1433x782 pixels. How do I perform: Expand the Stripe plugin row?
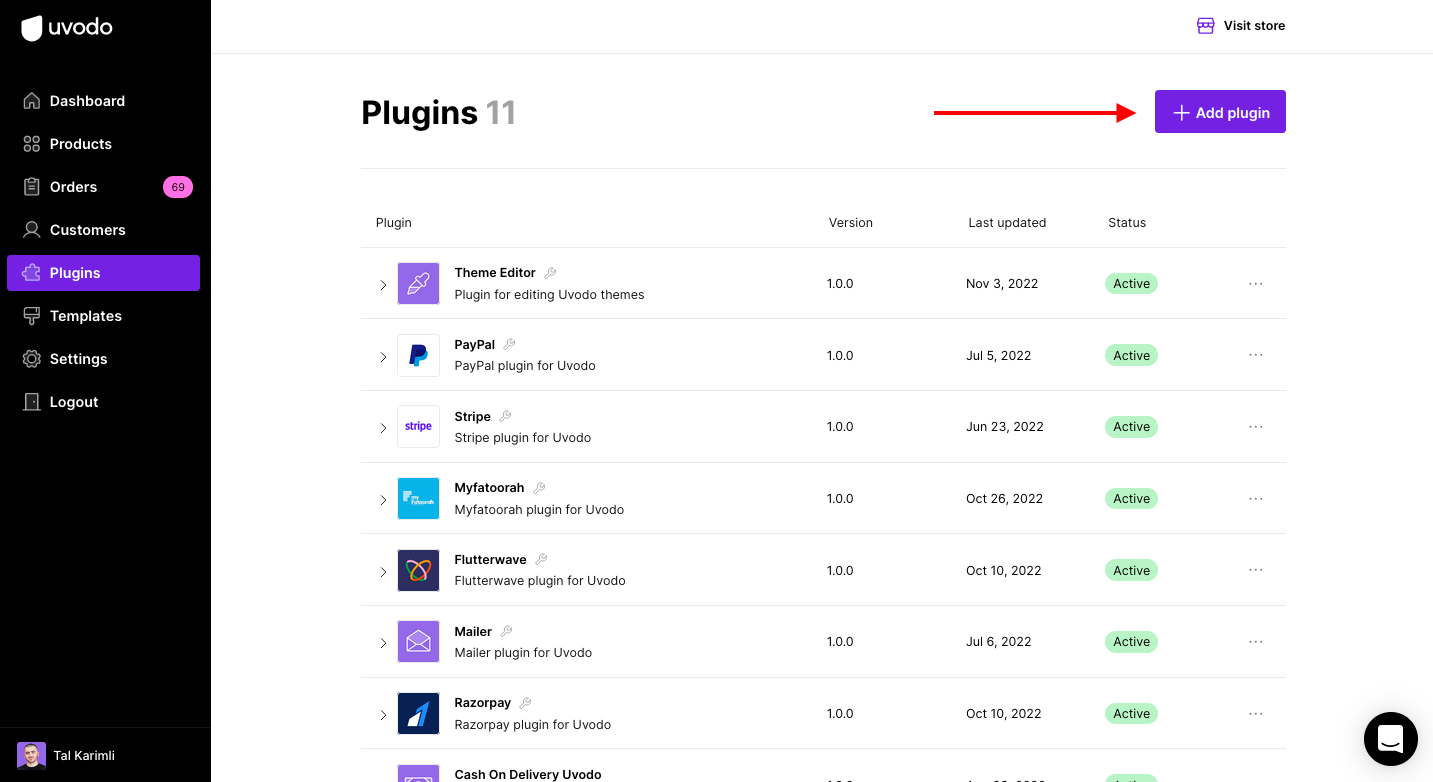(383, 428)
